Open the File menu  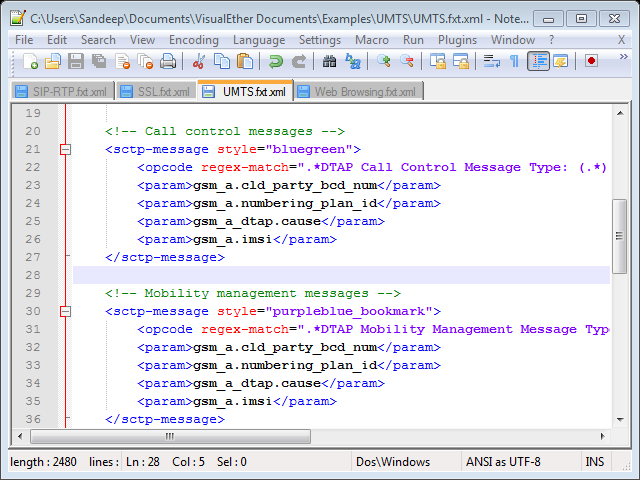pyautogui.click(x=24, y=40)
